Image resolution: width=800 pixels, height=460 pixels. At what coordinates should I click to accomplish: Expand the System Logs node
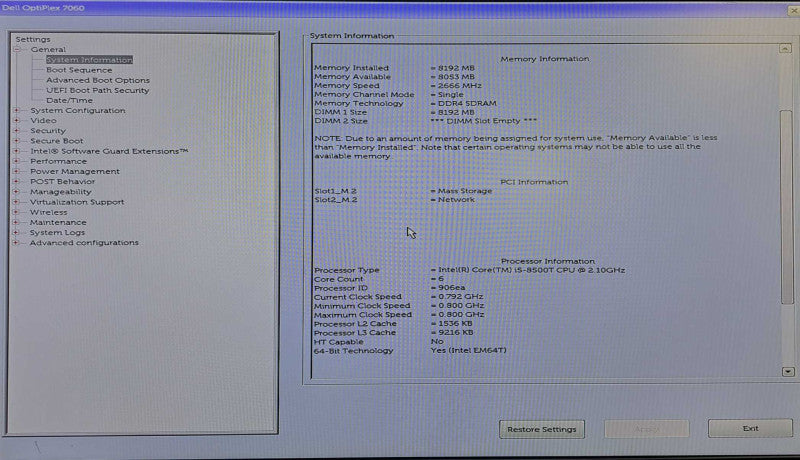click(16, 233)
